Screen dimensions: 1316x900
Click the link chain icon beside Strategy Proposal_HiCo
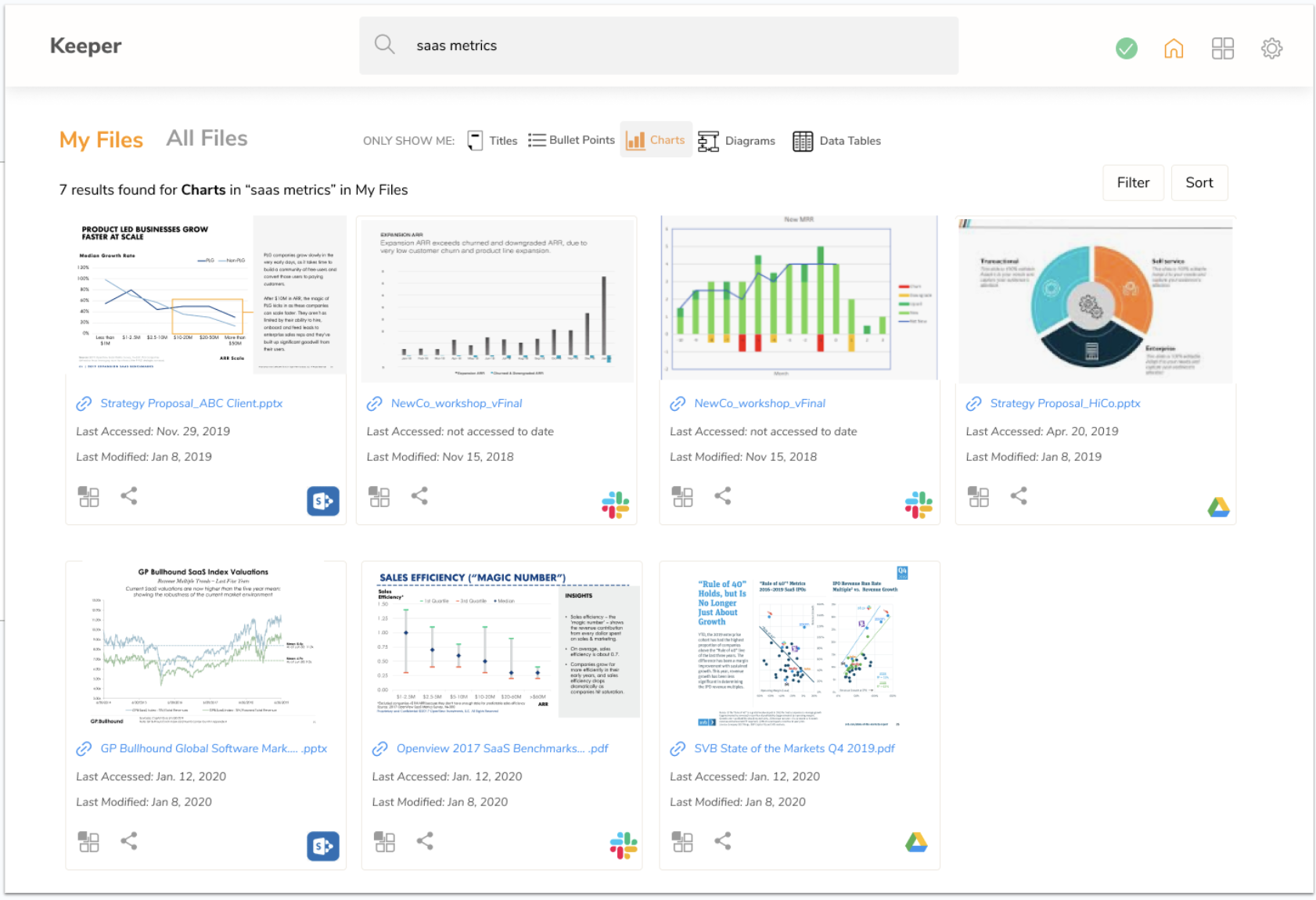click(x=973, y=404)
